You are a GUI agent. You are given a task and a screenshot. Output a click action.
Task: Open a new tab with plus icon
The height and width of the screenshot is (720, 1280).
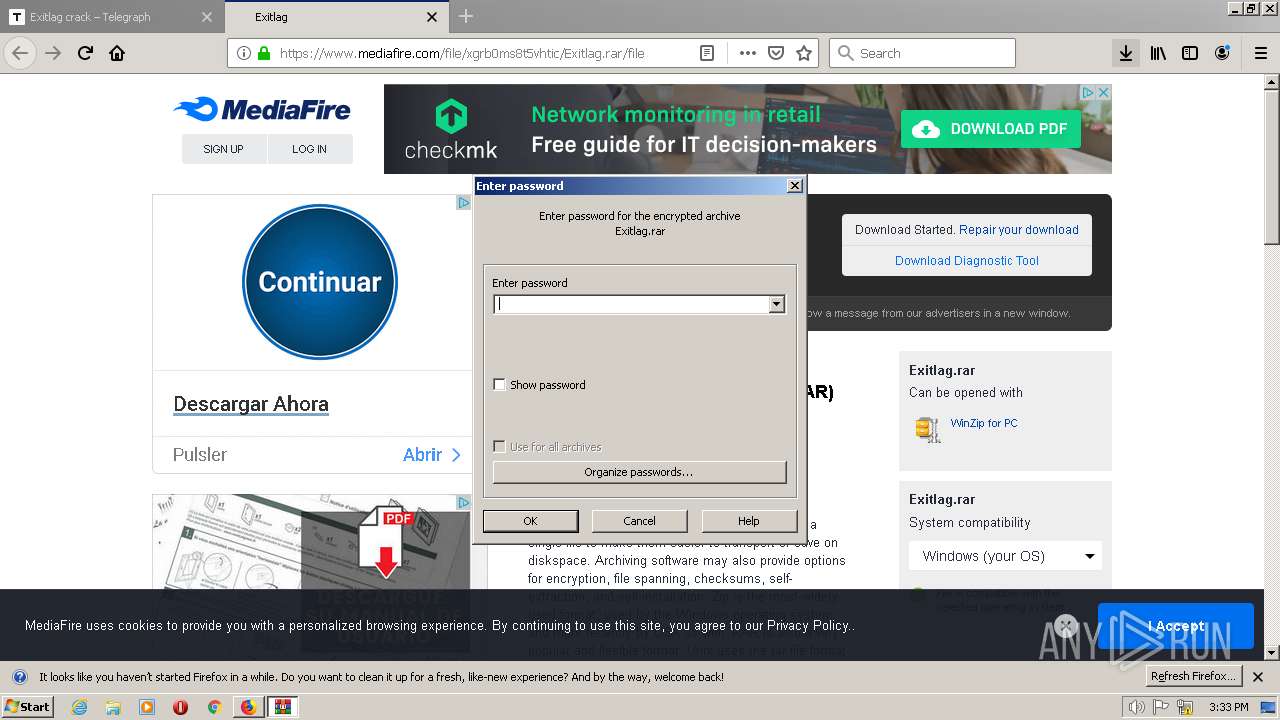click(466, 16)
